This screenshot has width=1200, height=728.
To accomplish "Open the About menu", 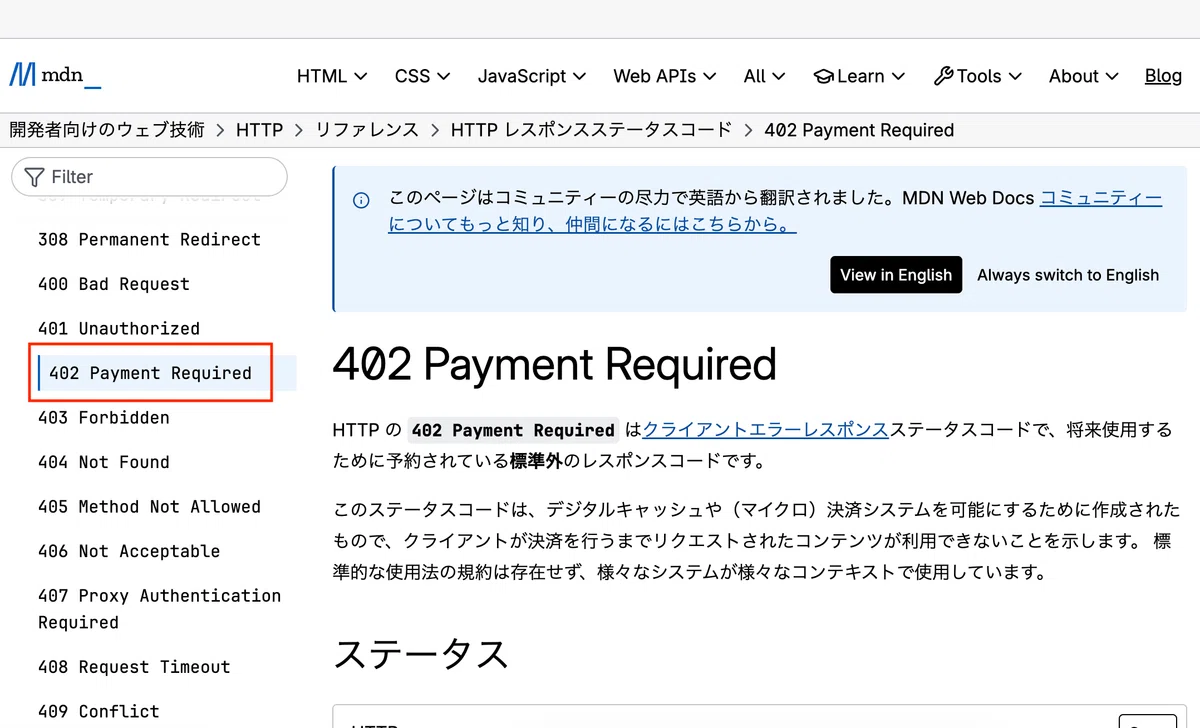I will point(1083,76).
